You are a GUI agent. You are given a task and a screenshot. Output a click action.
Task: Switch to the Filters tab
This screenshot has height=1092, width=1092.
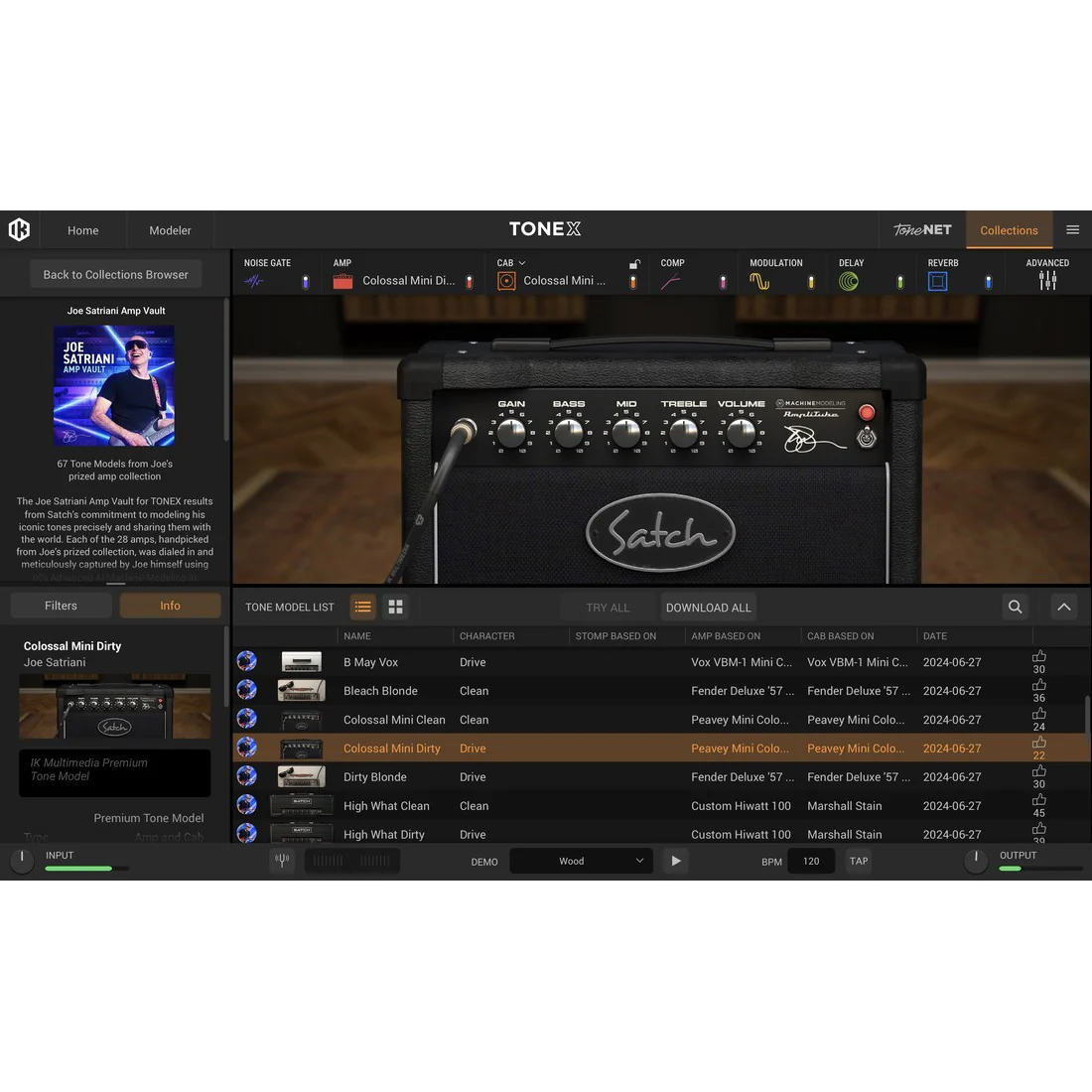pos(62,606)
